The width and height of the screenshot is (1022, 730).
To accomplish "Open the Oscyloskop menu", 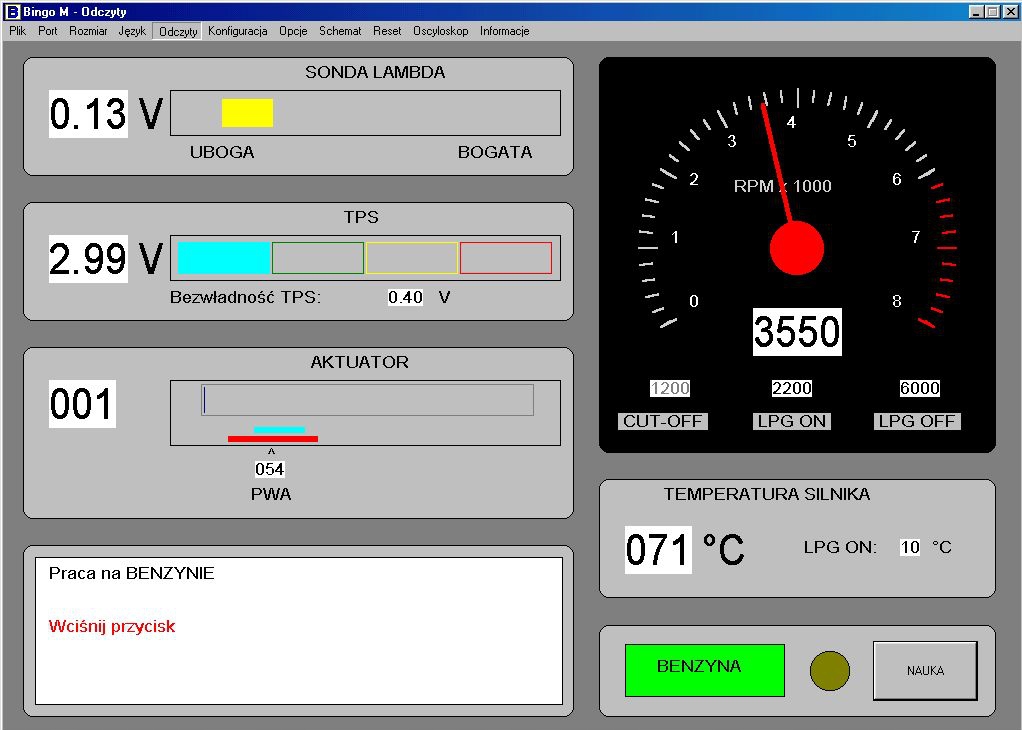I will point(440,31).
